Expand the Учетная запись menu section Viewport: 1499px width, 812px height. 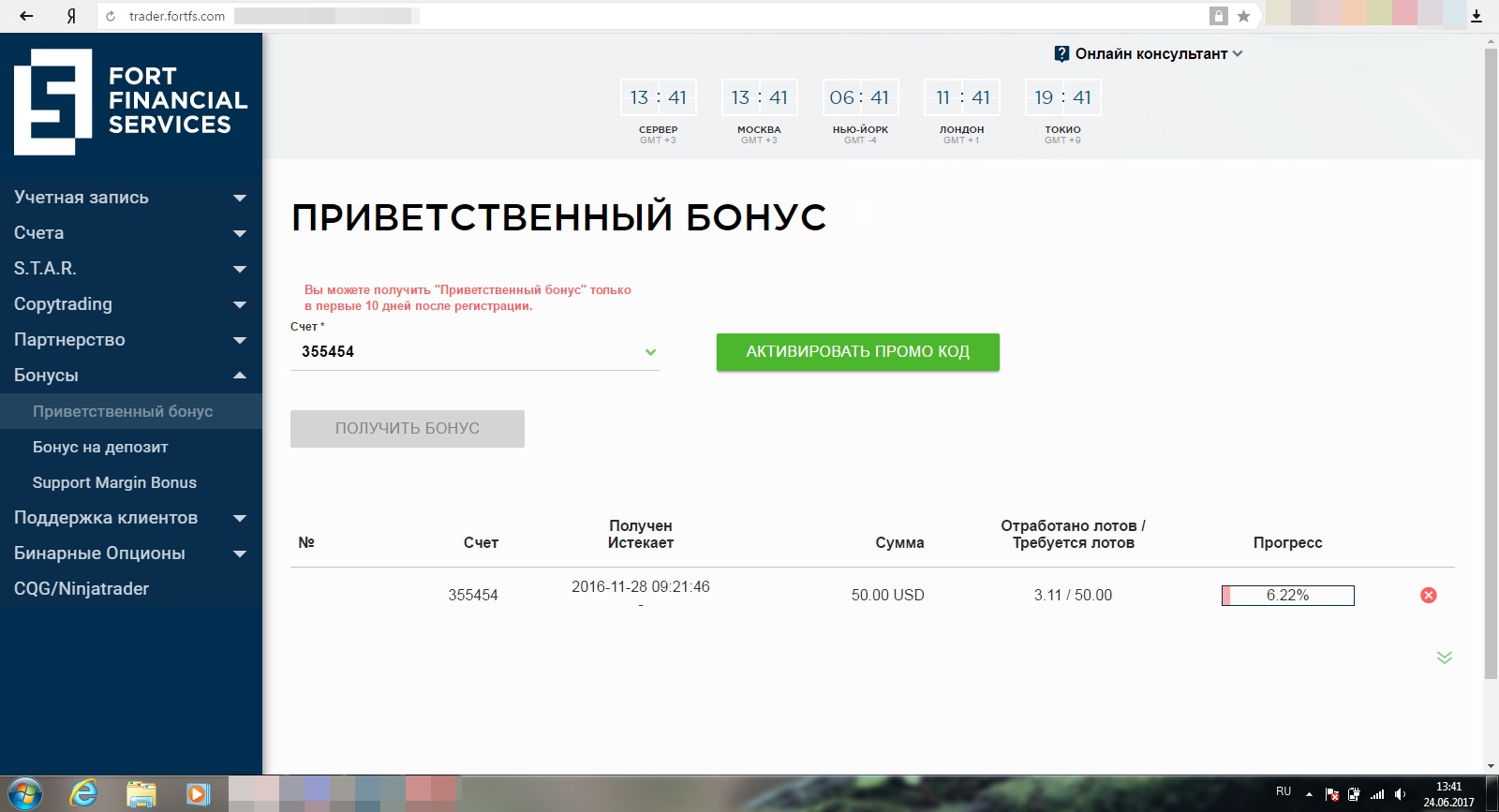pyautogui.click(x=129, y=198)
